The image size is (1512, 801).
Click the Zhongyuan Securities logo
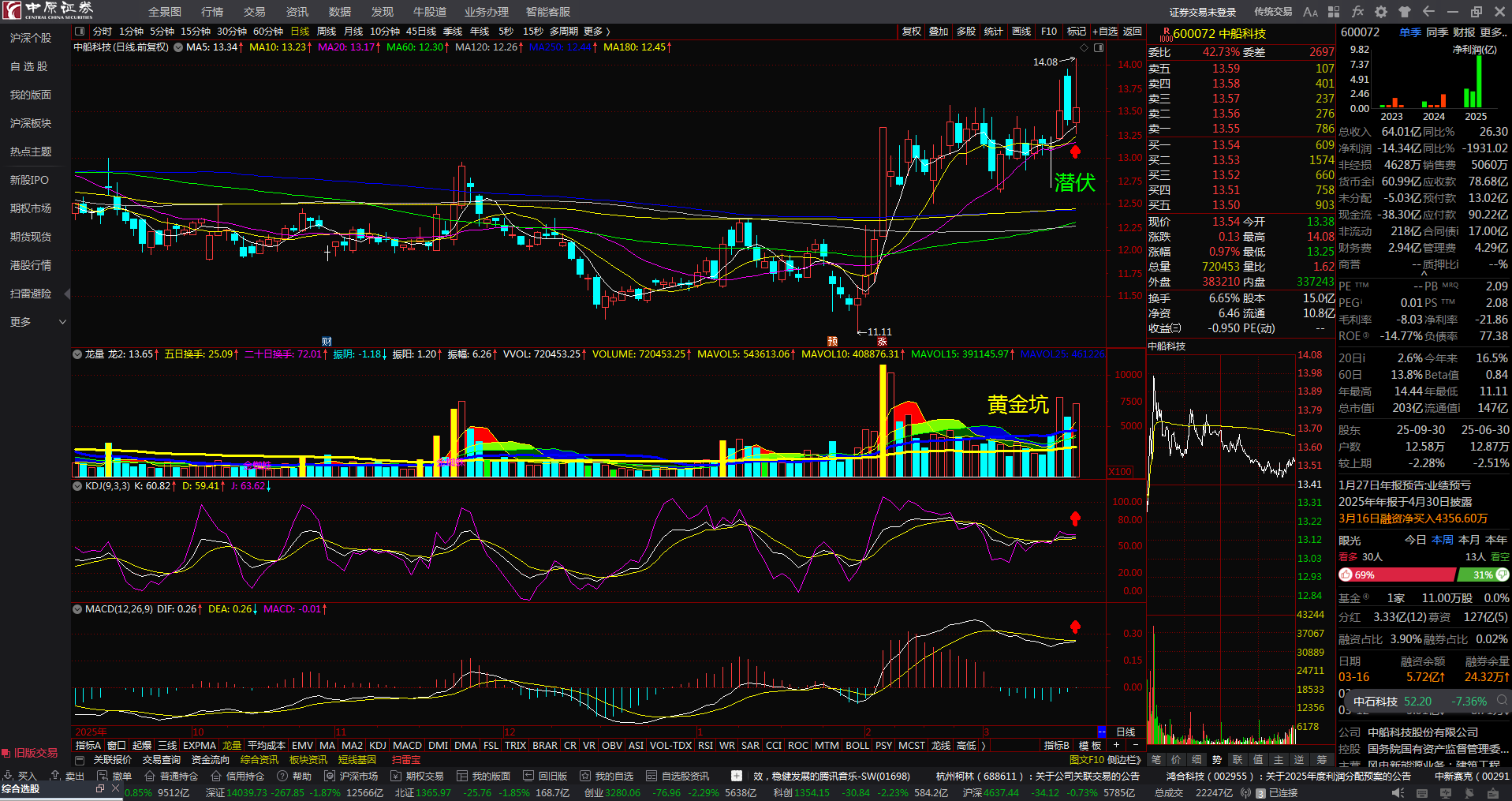[x=48, y=10]
